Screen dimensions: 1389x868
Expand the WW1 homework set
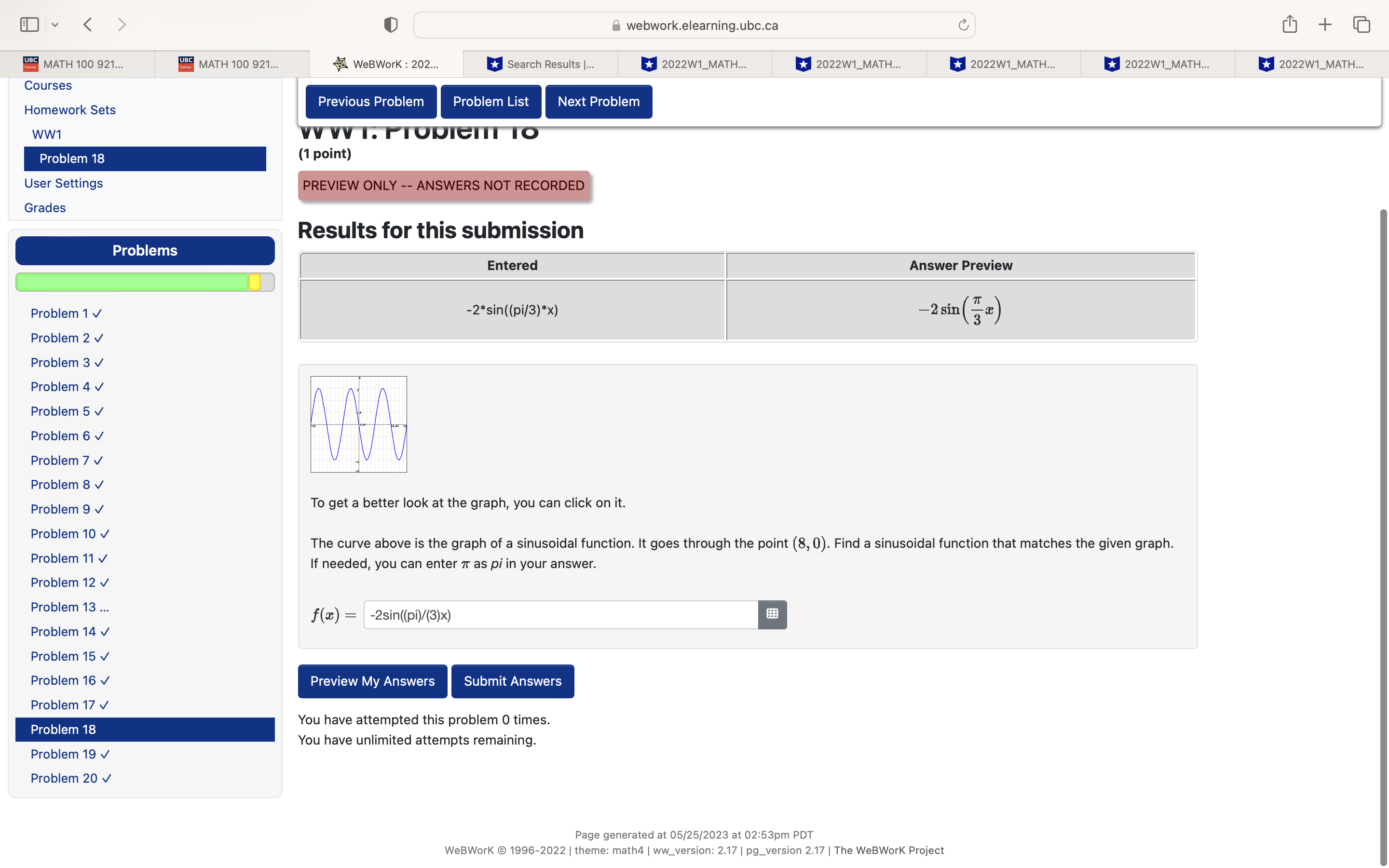(x=47, y=134)
